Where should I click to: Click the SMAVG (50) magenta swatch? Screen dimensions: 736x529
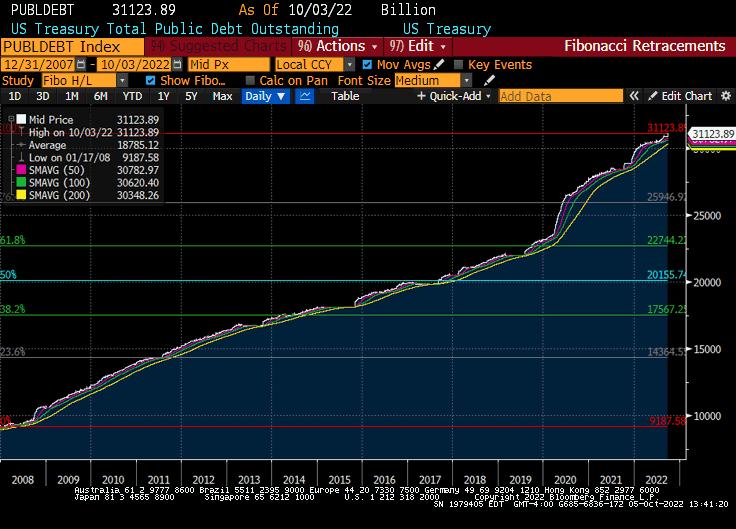coord(21,169)
